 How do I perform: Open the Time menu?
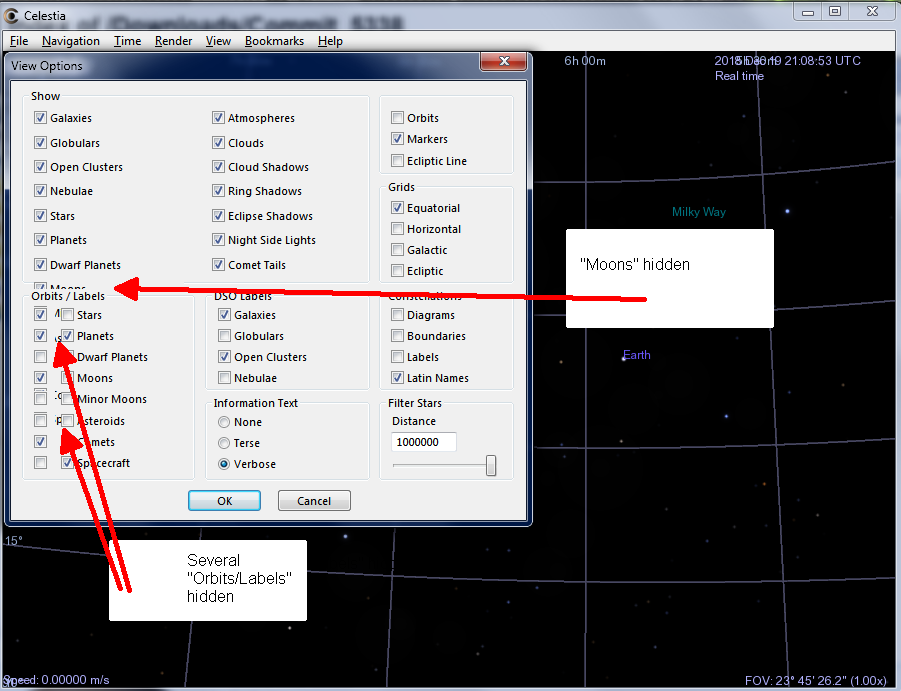click(x=127, y=41)
